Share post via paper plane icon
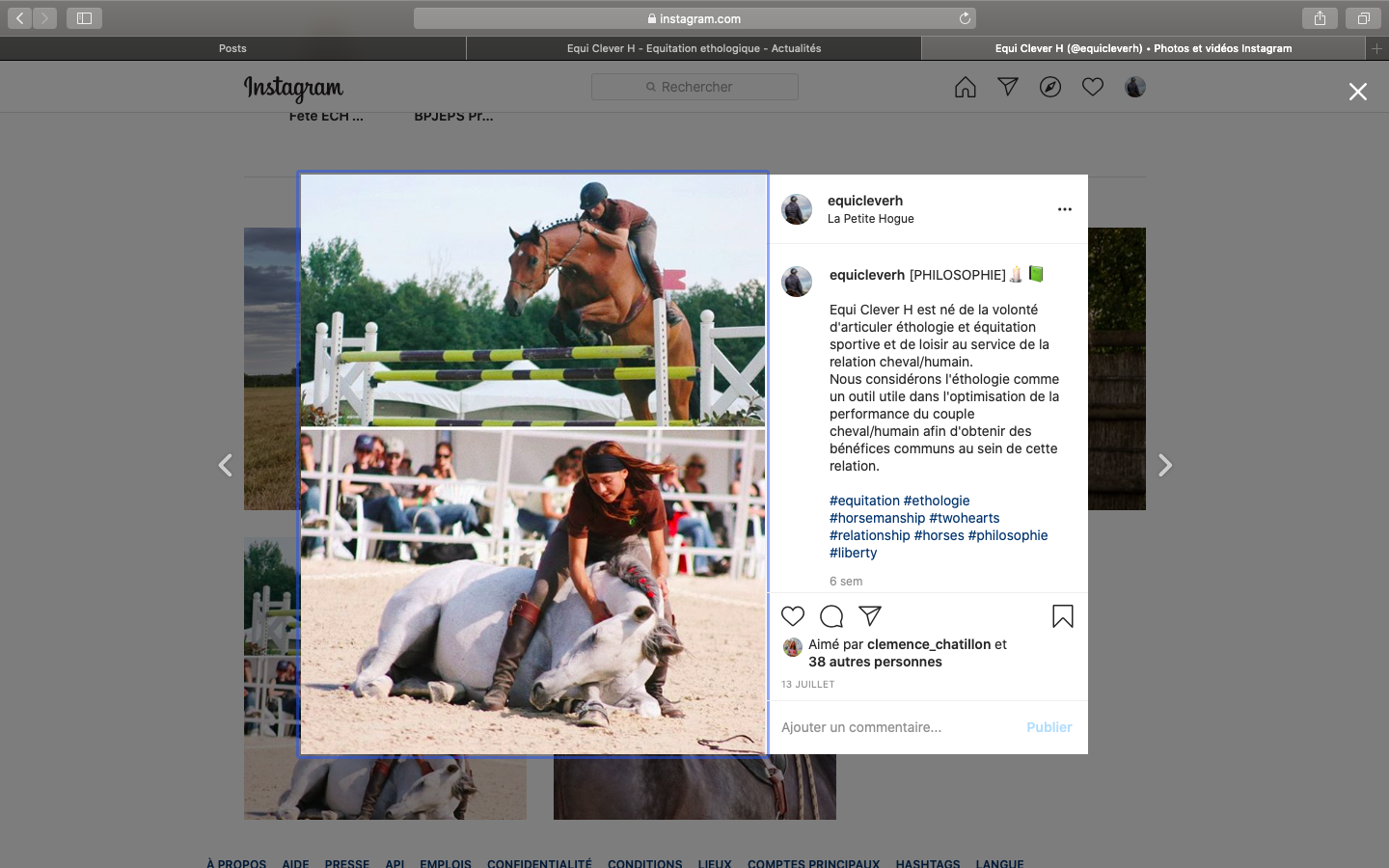The width and height of the screenshot is (1389, 868). point(870,616)
